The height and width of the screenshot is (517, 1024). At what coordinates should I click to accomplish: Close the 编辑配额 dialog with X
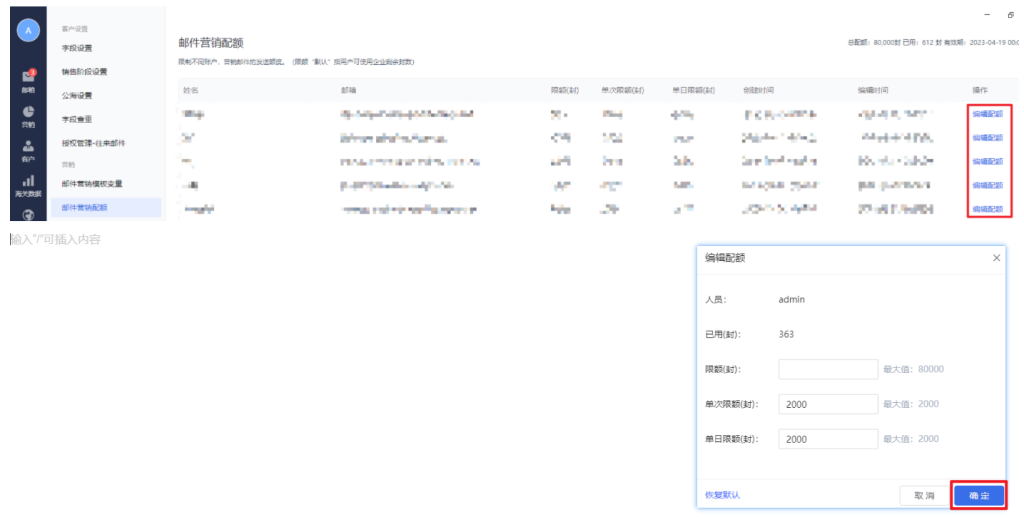tap(996, 258)
